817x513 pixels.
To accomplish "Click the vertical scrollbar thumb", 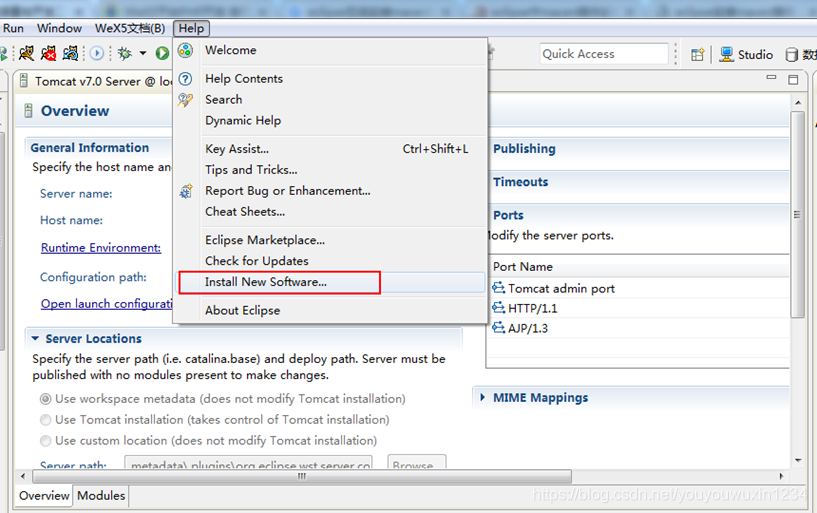I will (x=797, y=215).
